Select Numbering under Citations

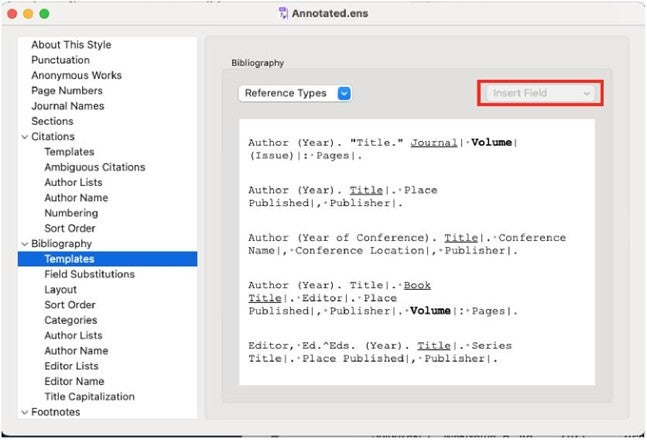coord(71,213)
